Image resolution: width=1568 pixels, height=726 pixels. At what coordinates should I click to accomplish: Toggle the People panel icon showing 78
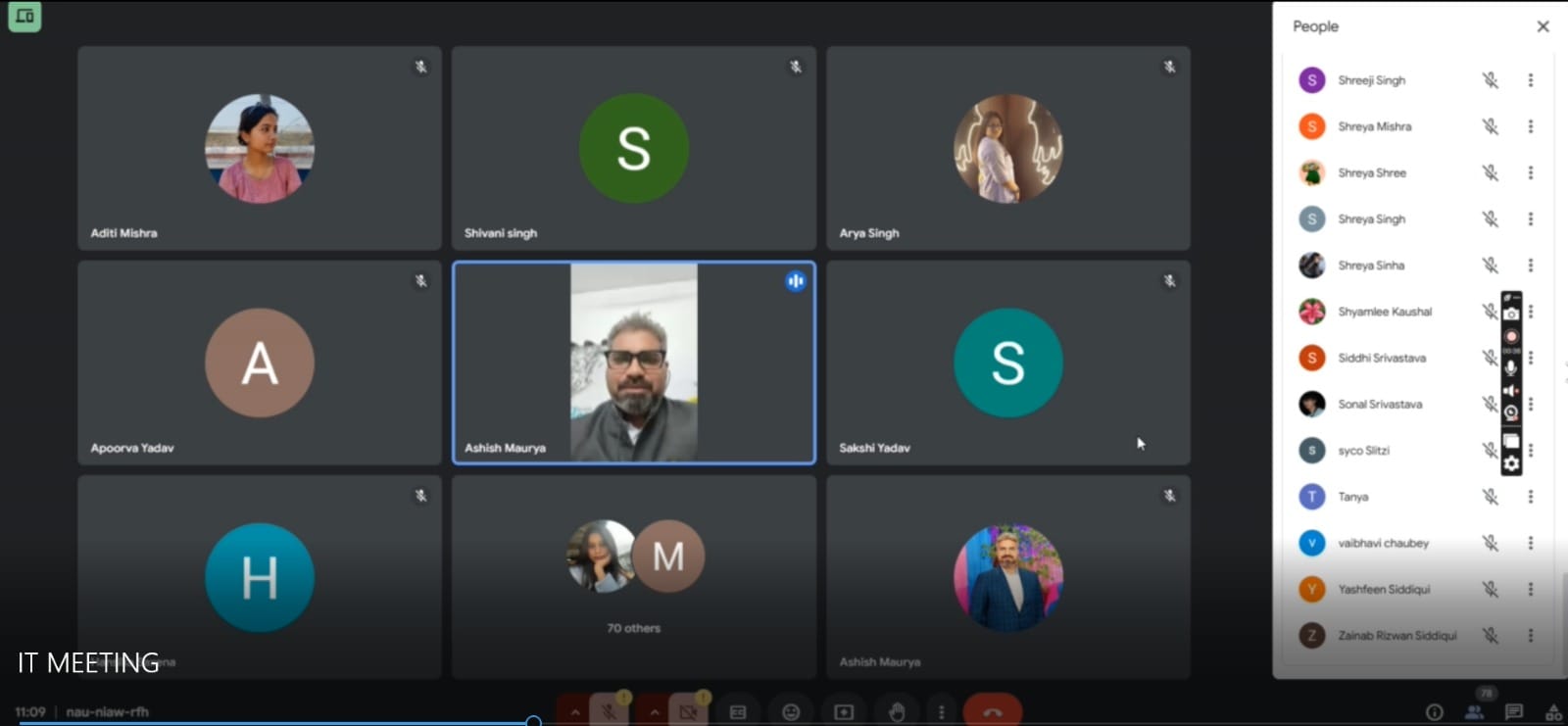[x=1474, y=712]
